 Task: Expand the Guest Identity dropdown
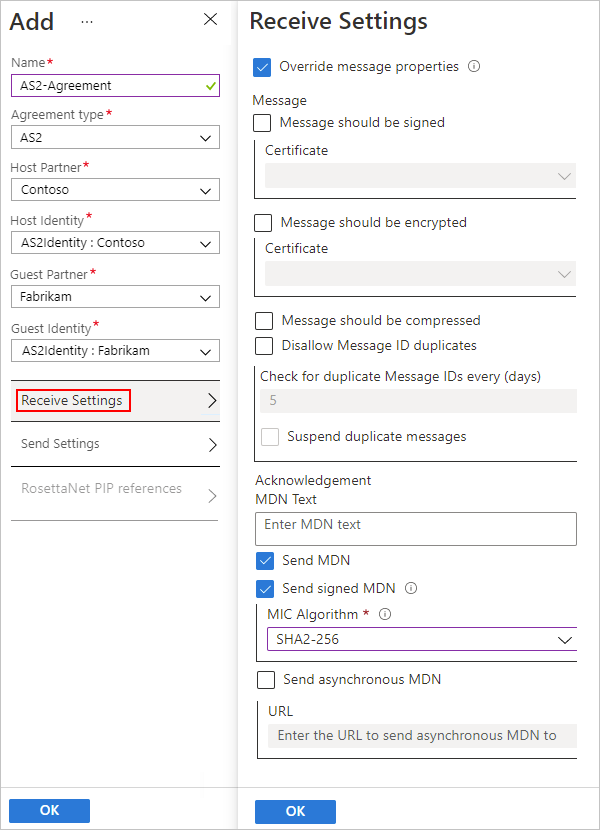point(114,350)
